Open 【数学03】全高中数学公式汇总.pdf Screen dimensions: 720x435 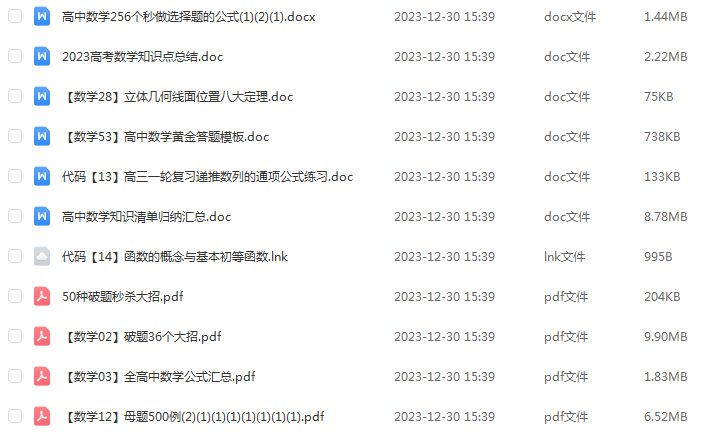(x=159, y=377)
